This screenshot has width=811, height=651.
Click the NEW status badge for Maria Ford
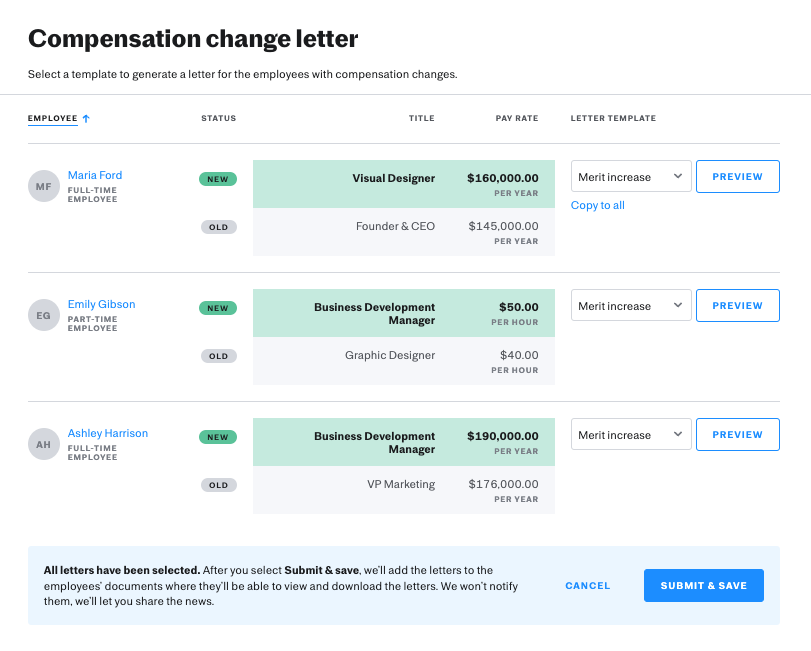(x=218, y=179)
